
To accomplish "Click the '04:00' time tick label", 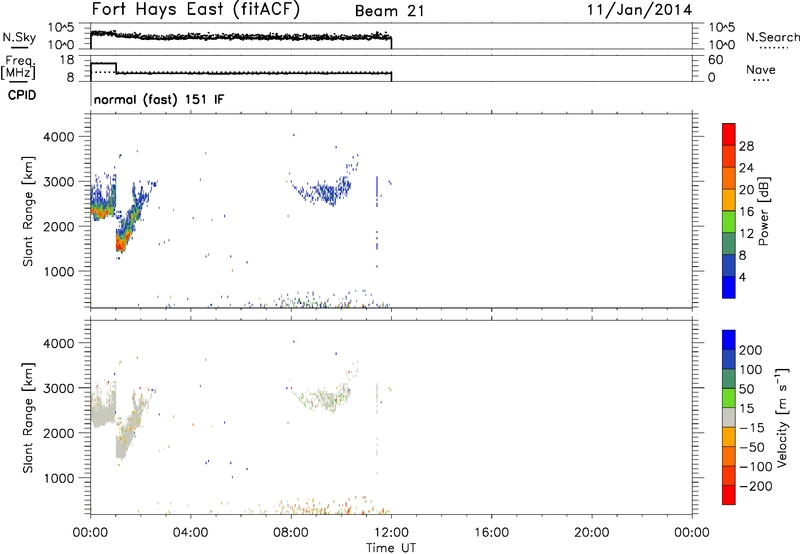I will (x=190, y=533).
